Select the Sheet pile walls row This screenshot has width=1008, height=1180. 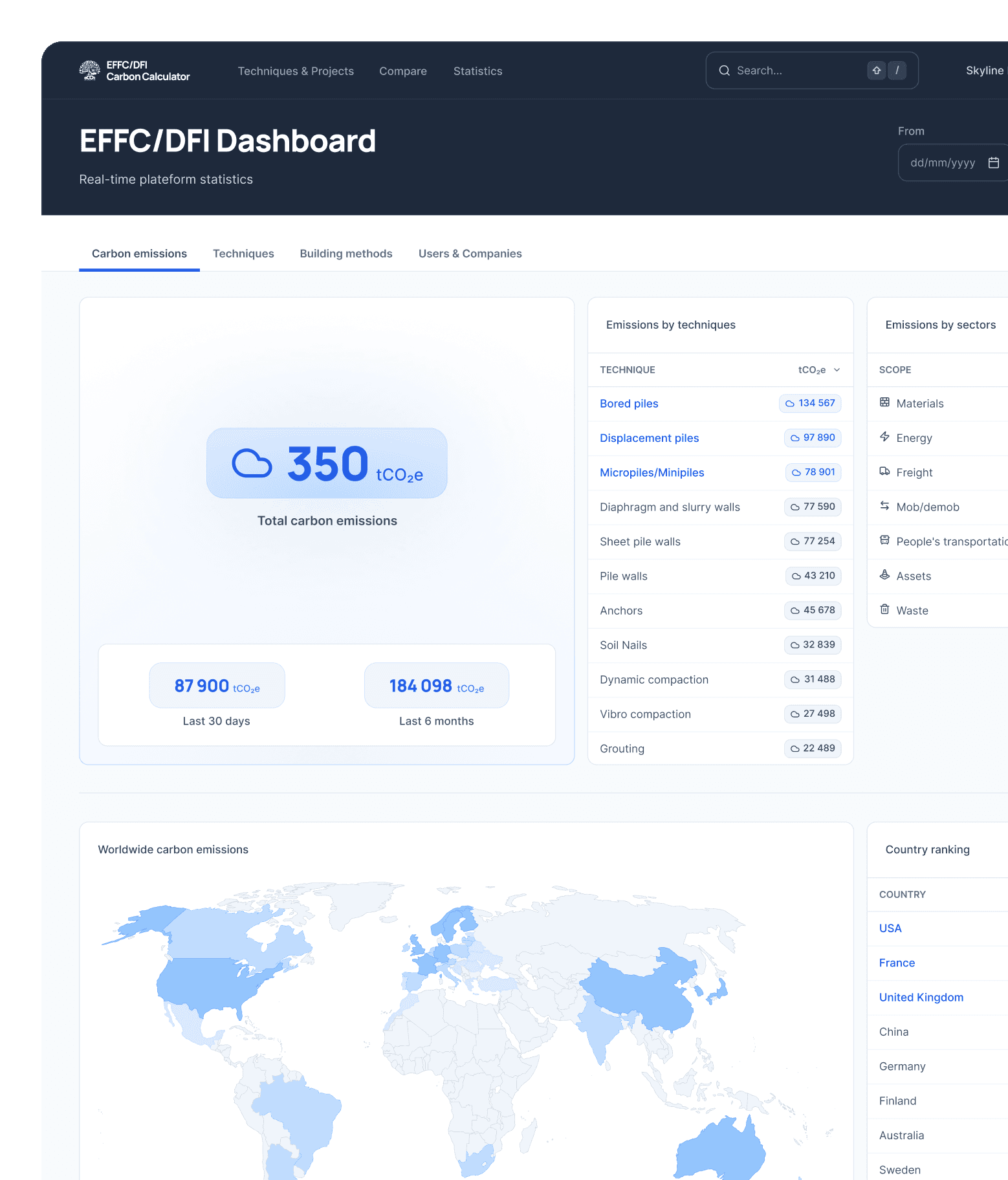point(721,541)
